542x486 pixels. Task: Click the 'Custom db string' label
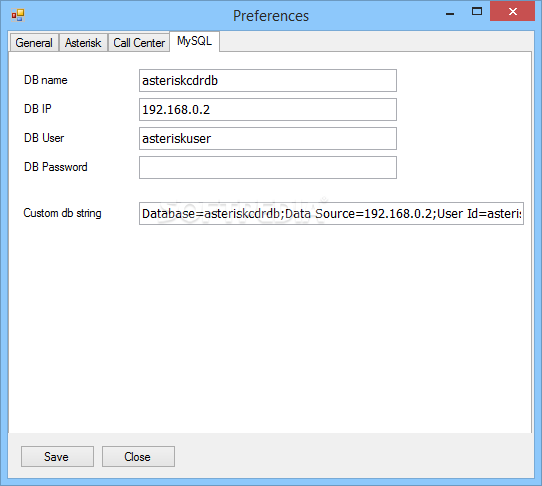pyautogui.click(x=63, y=213)
